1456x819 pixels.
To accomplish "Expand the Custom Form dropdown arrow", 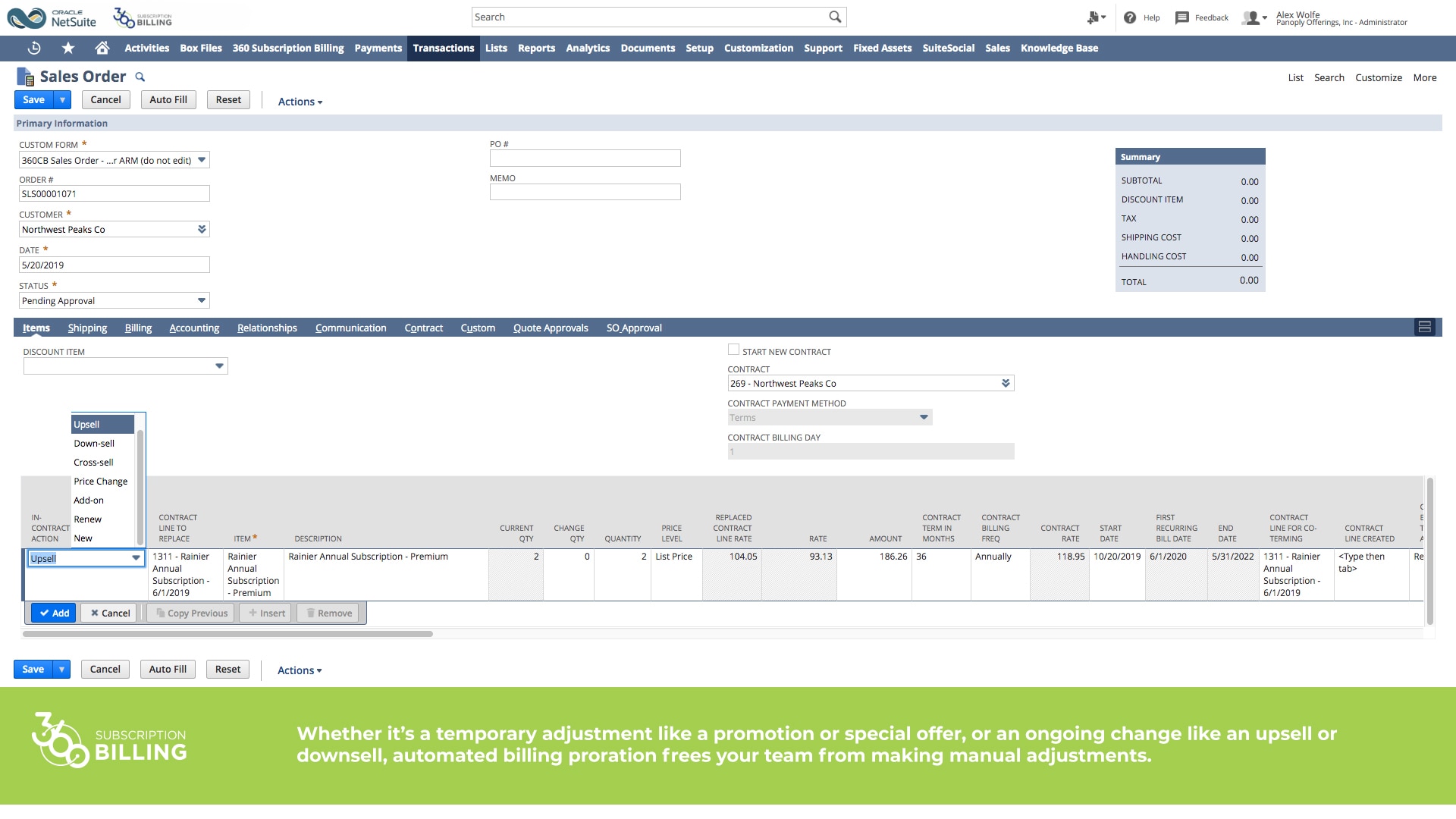I will point(202,160).
